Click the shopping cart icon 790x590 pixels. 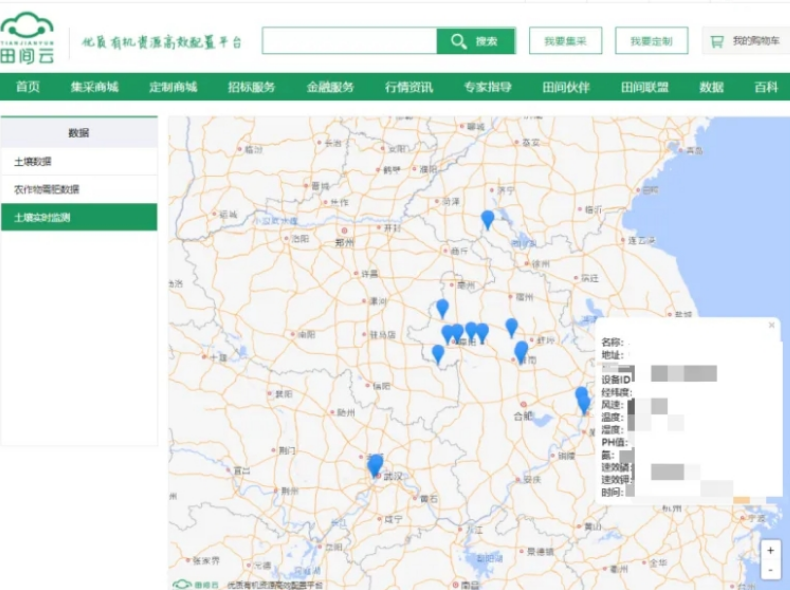716,41
